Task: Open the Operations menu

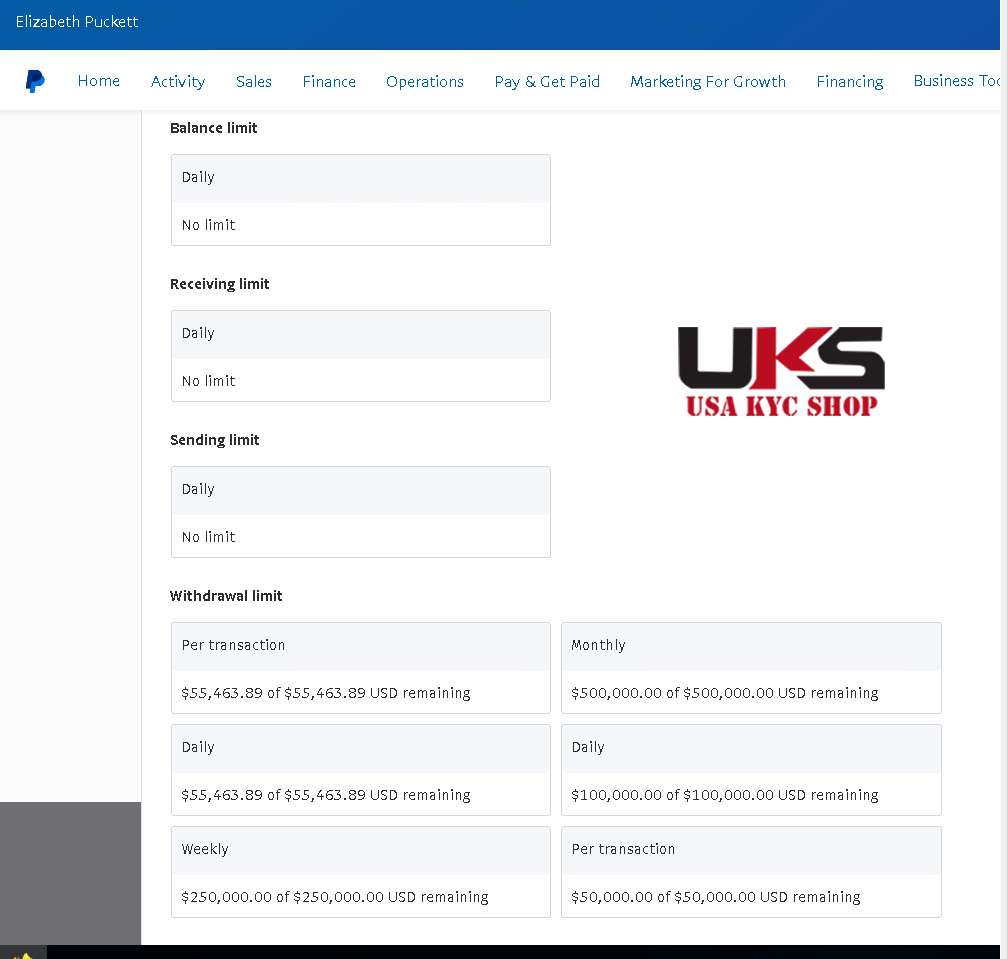Action: coord(425,82)
